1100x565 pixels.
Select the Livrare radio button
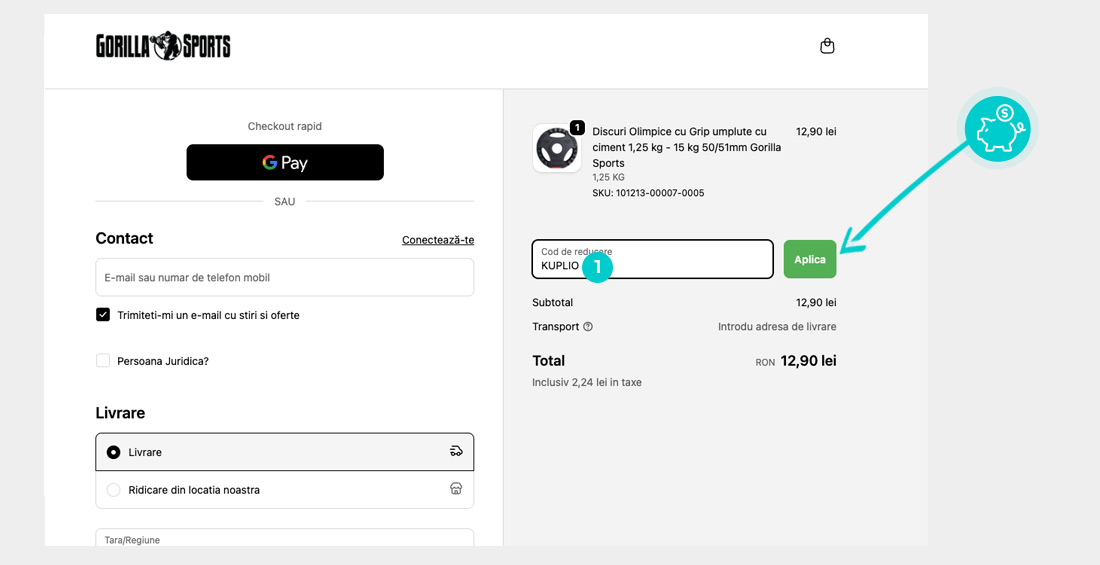click(x=113, y=453)
